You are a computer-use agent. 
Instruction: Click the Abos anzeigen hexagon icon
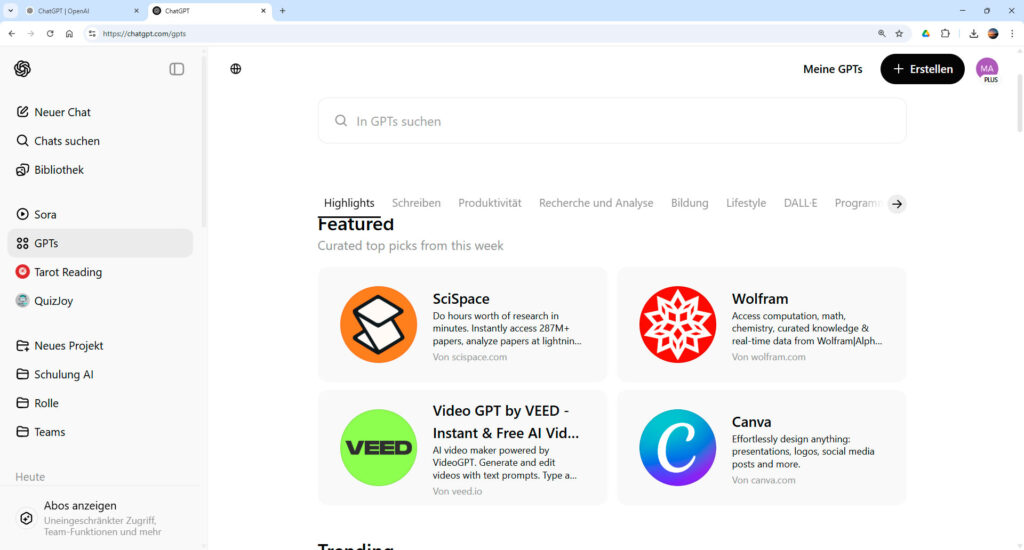click(x=26, y=518)
